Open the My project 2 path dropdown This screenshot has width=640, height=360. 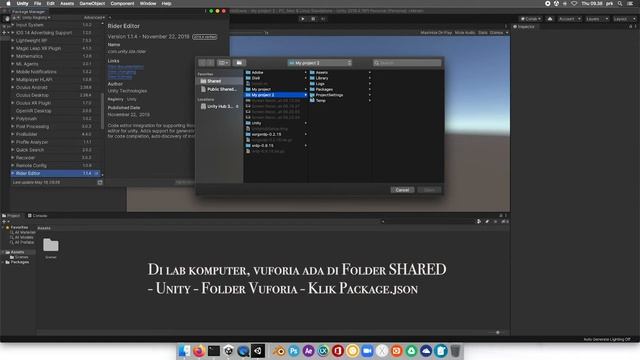point(320,63)
